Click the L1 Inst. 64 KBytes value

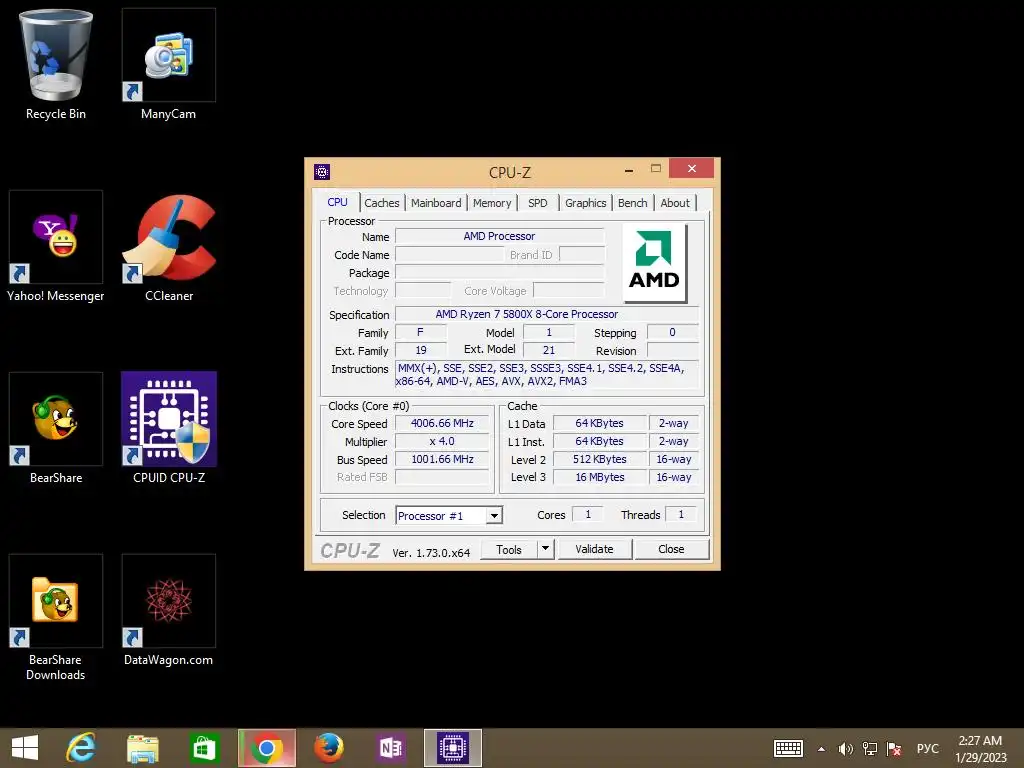coord(600,441)
